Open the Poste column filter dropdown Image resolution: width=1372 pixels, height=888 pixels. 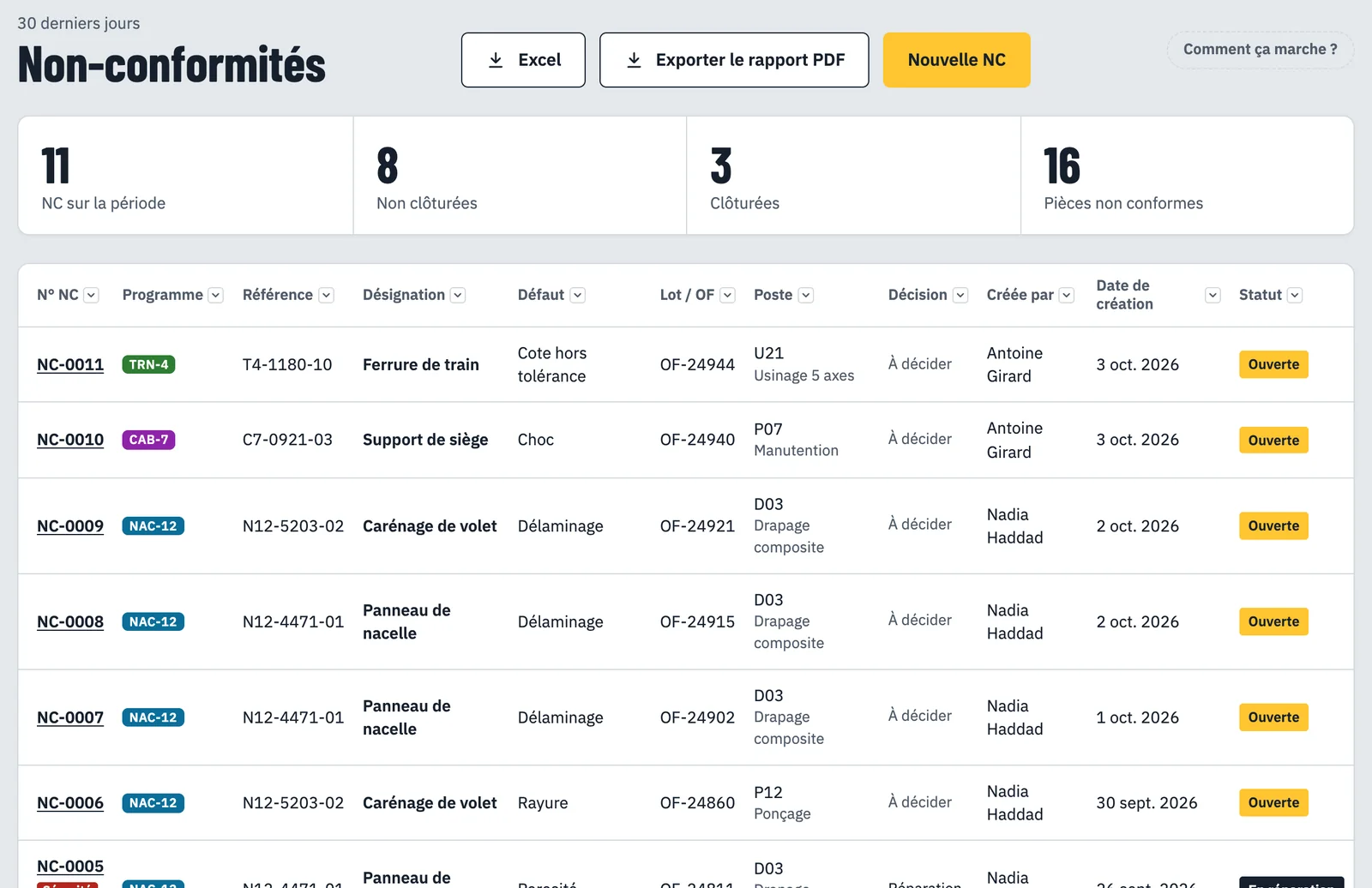[806, 295]
